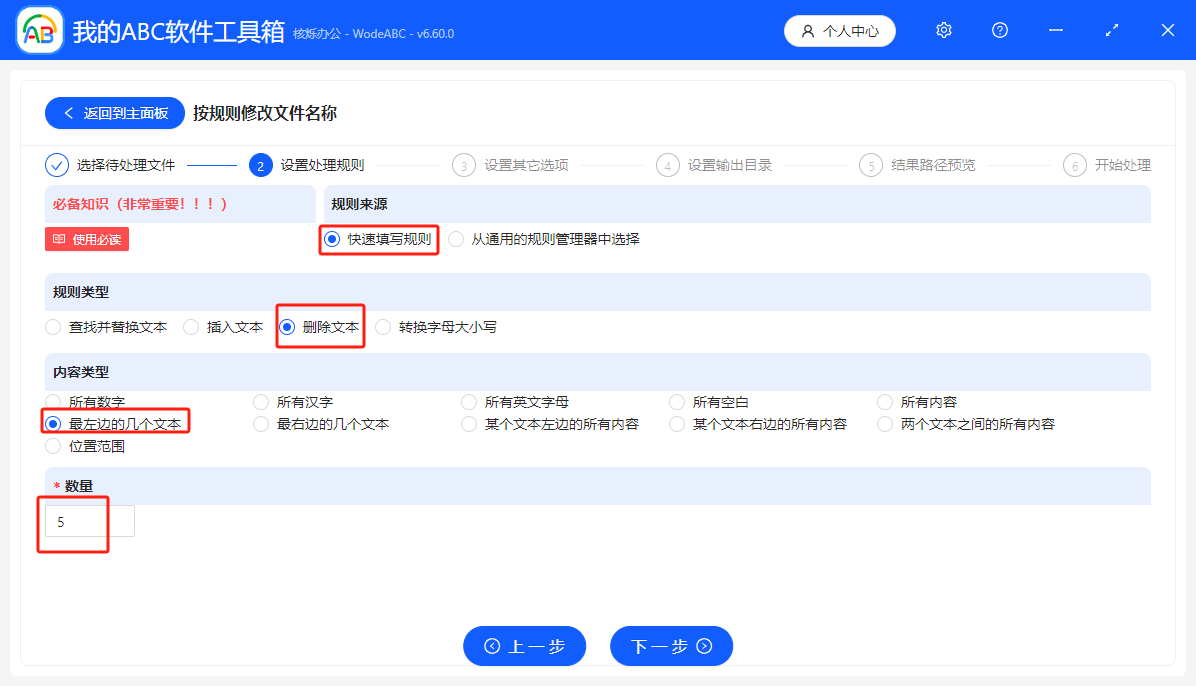The width and height of the screenshot is (1196, 686).
Task: Click 下一步 to proceed
Action: (x=671, y=646)
